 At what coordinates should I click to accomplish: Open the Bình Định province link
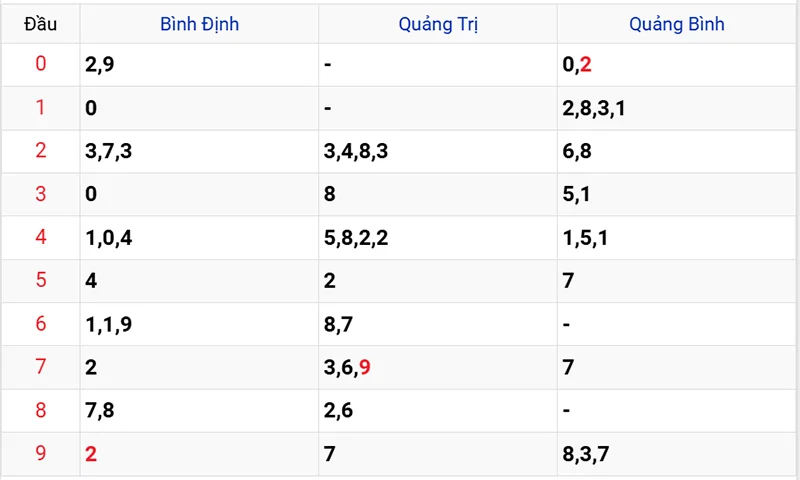tap(199, 24)
